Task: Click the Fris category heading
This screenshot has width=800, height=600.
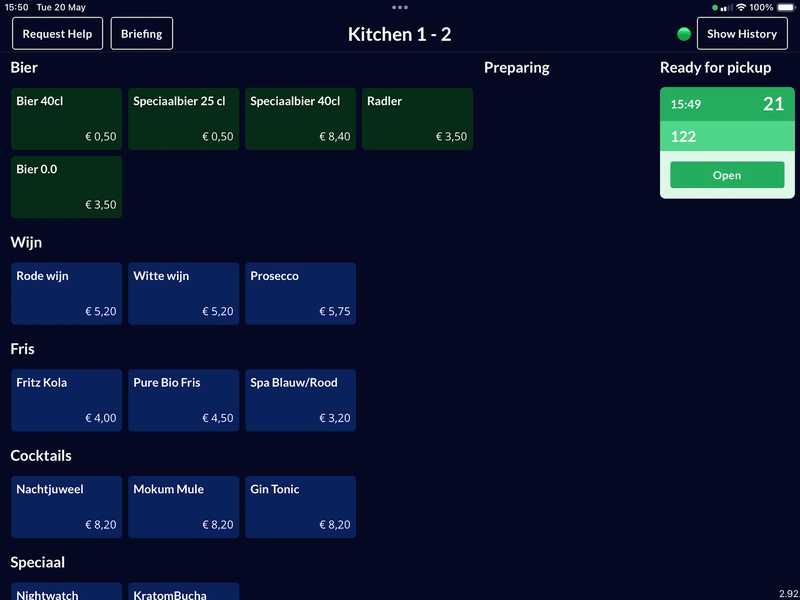Action: click(22, 349)
